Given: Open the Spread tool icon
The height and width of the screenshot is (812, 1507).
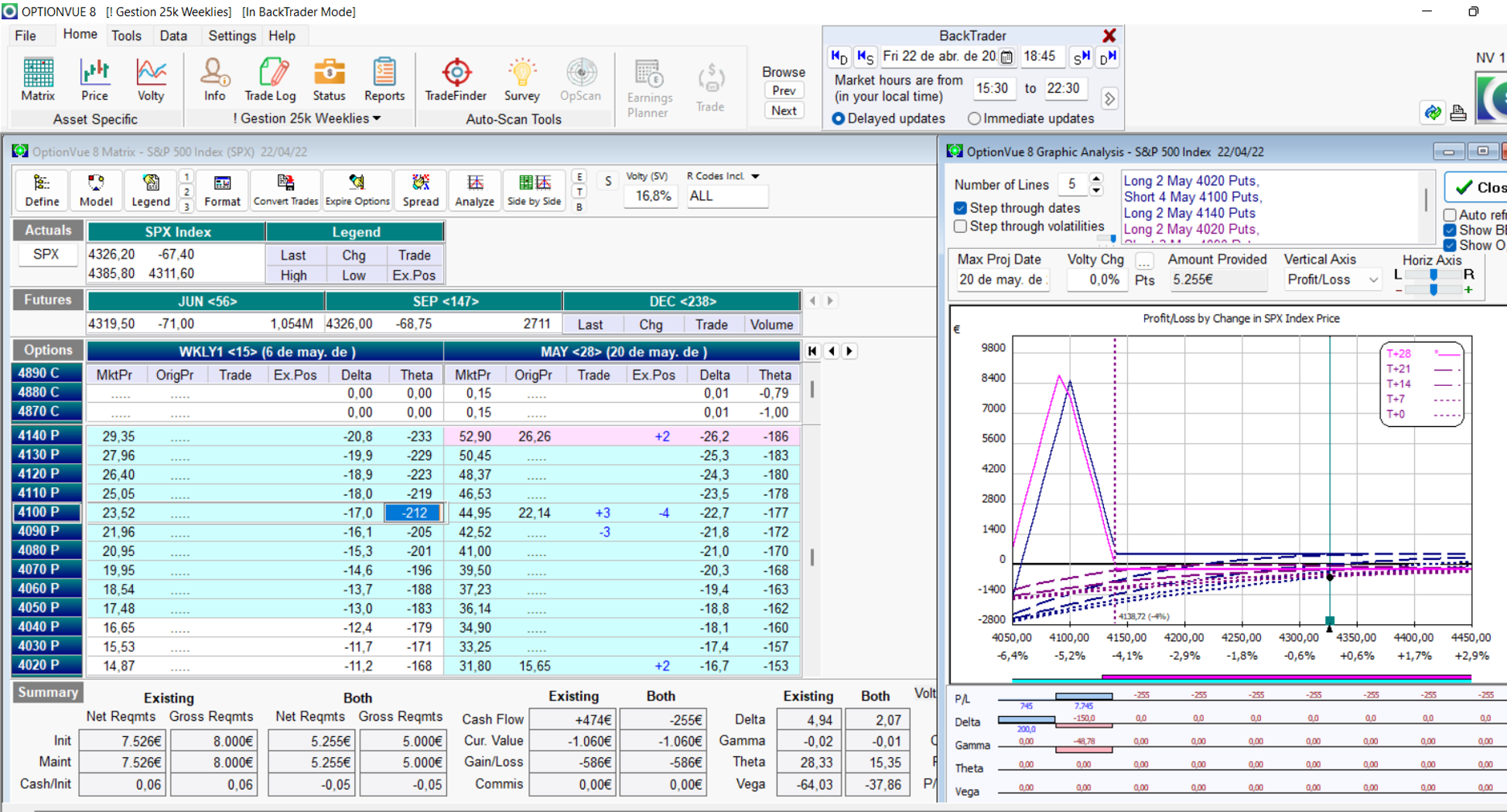Looking at the screenshot, I should point(420,190).
